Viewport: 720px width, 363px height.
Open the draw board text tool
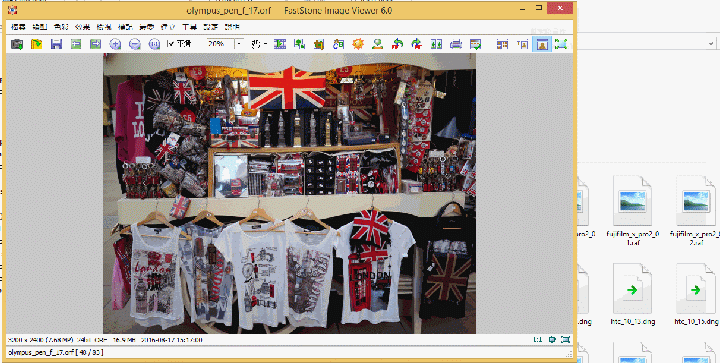[338, 44]
